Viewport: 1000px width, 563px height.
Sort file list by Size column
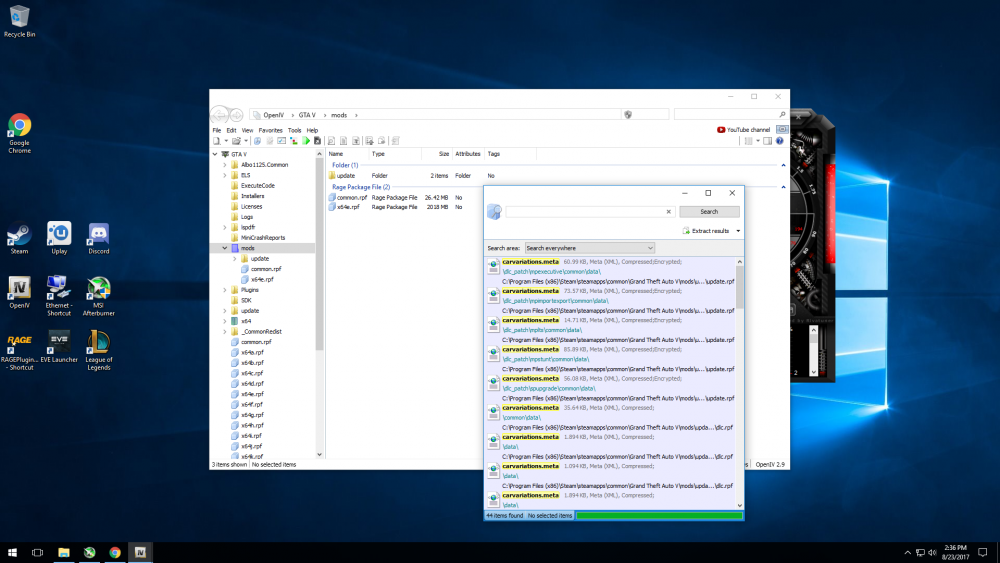tap(443, 154)
